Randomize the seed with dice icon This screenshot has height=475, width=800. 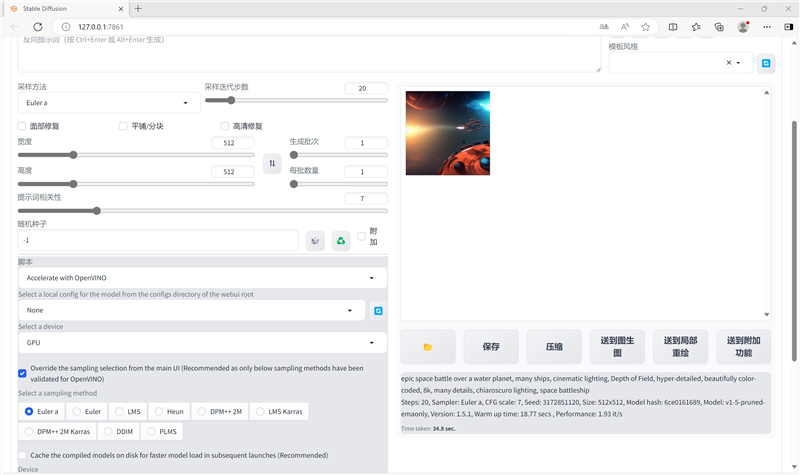[x=315, y=241]
